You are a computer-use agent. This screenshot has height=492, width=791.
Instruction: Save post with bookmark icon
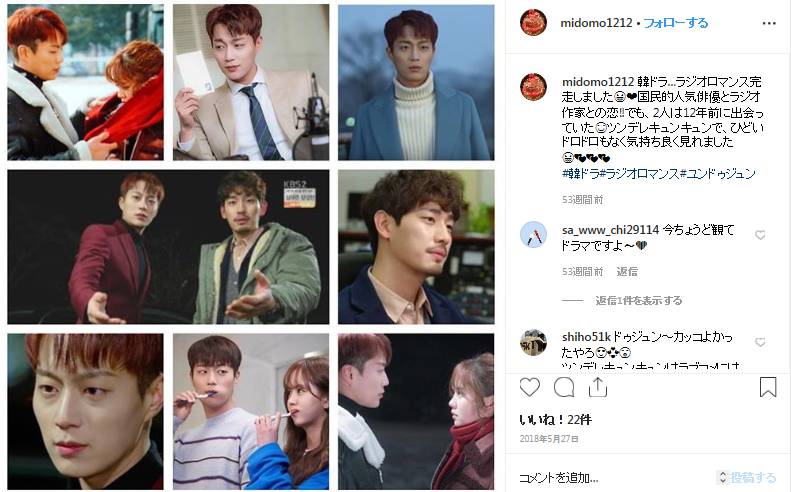[768, 387]
